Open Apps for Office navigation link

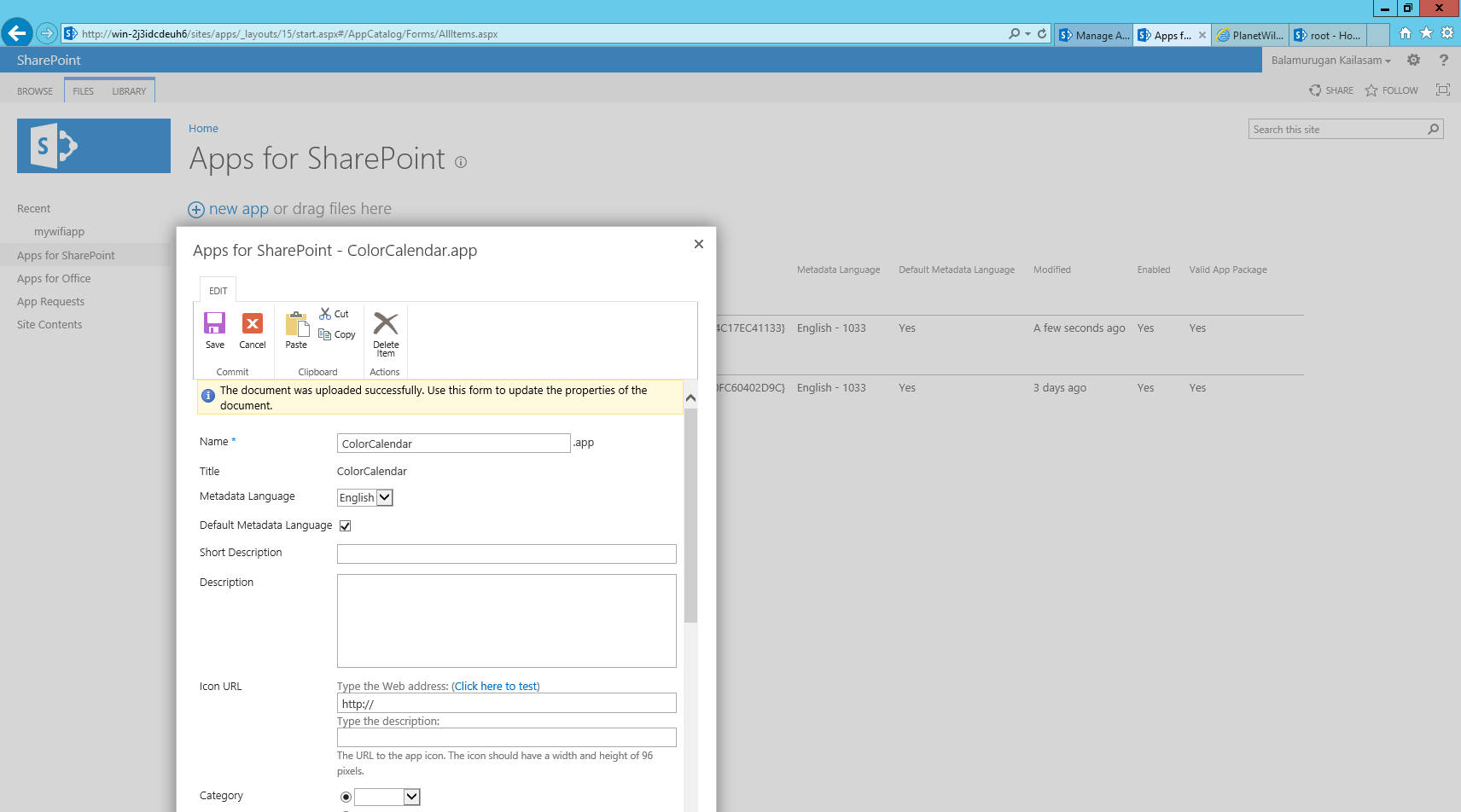pyautogui.click(x=54, y=279)
